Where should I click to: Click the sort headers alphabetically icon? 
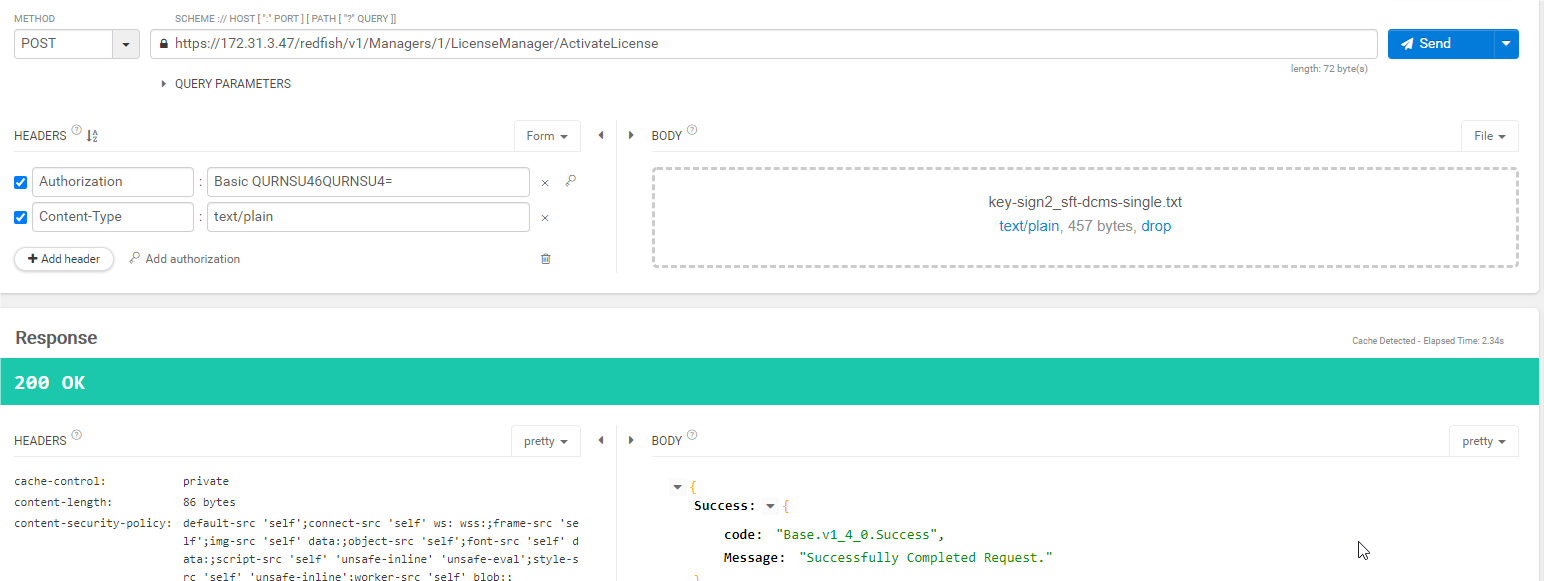pyautogui.click(x=93, y=136)
